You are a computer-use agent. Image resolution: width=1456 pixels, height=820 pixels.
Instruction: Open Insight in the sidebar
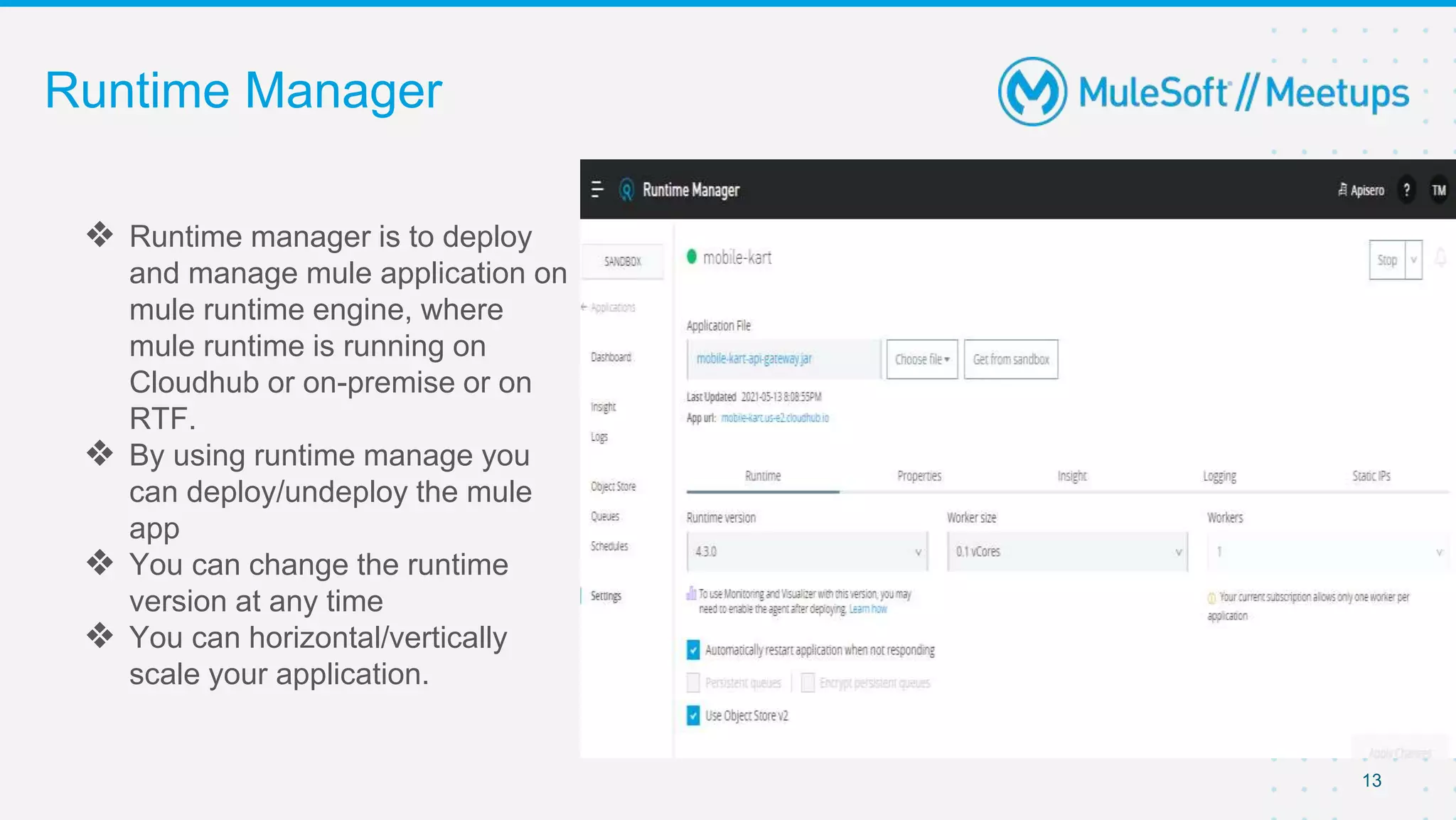603,407
